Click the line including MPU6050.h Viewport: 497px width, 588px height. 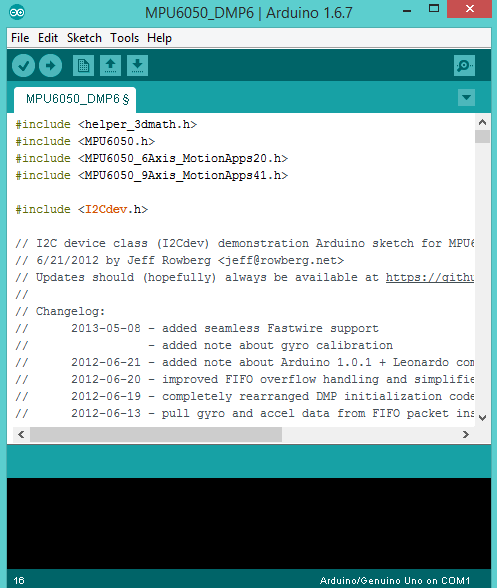tap(85, 141)
